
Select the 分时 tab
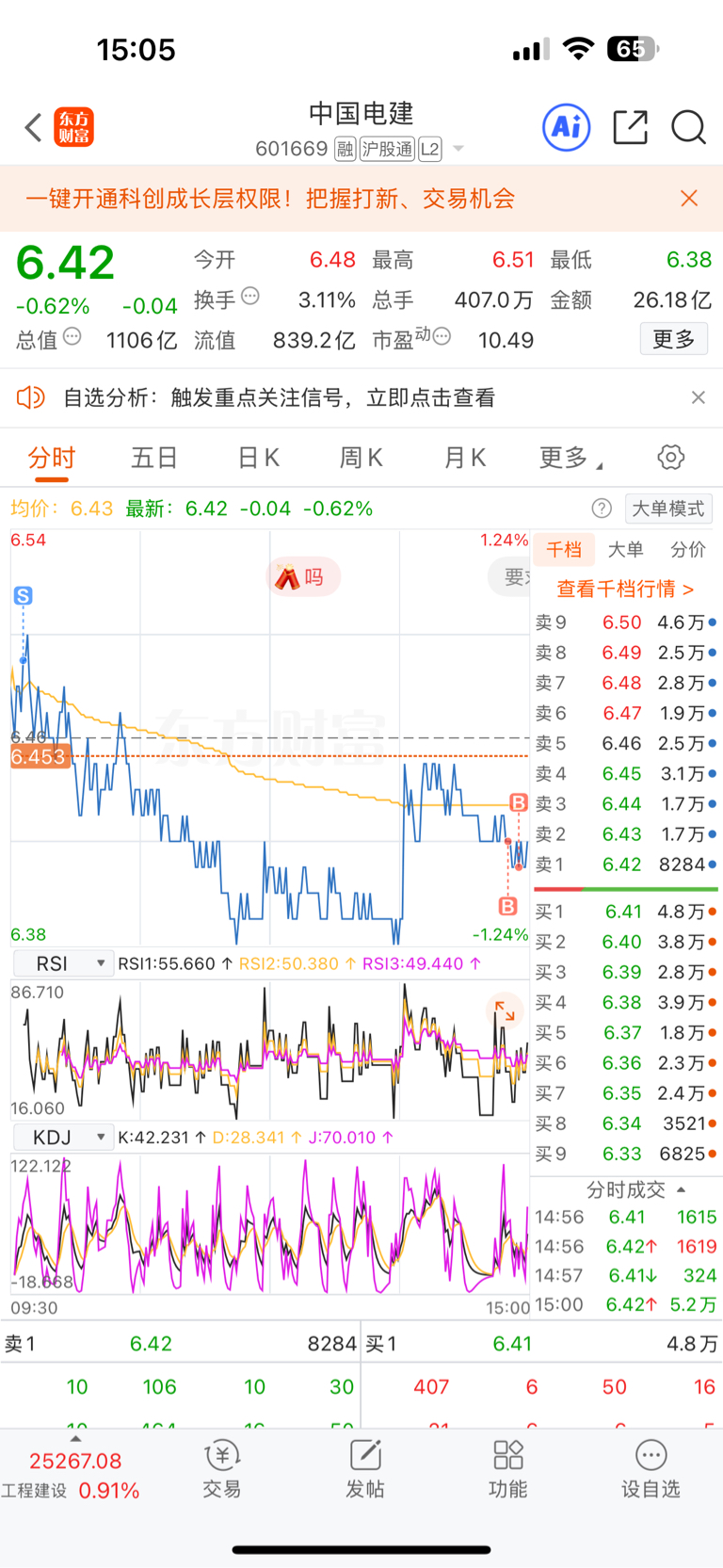[51, 459]
